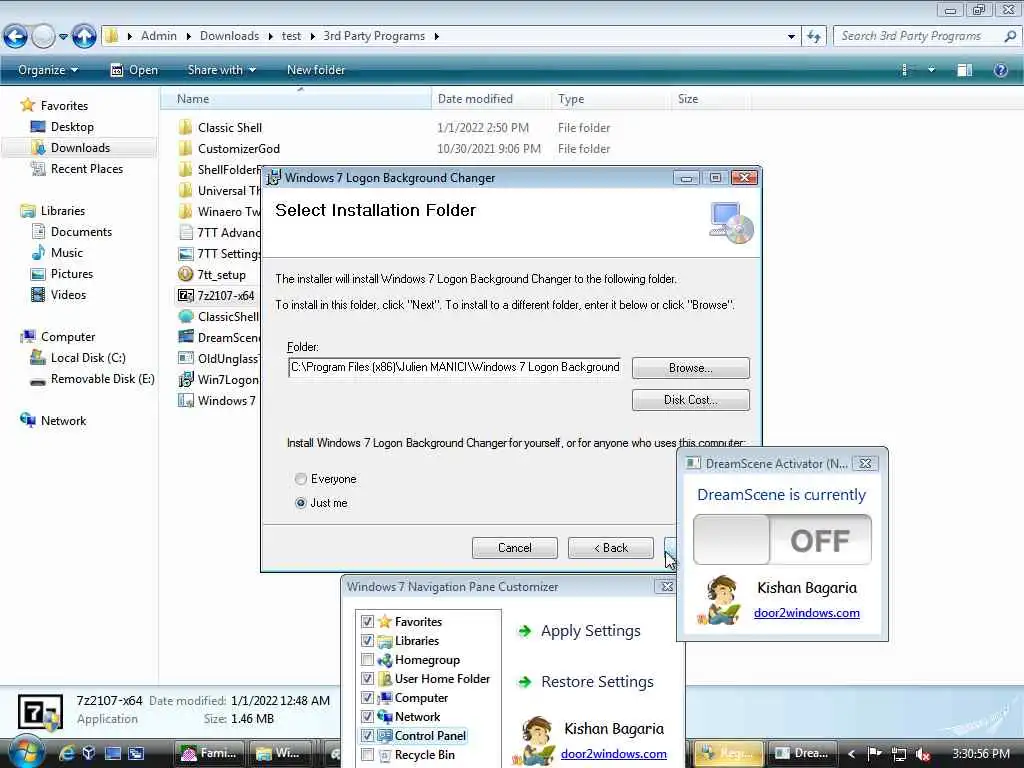Image resolution: width=1024 pixels, height=768 pixels.
Task: Uncheck Libraries in Navigation Pane Customizer
Action: click(x=367, y=641)
